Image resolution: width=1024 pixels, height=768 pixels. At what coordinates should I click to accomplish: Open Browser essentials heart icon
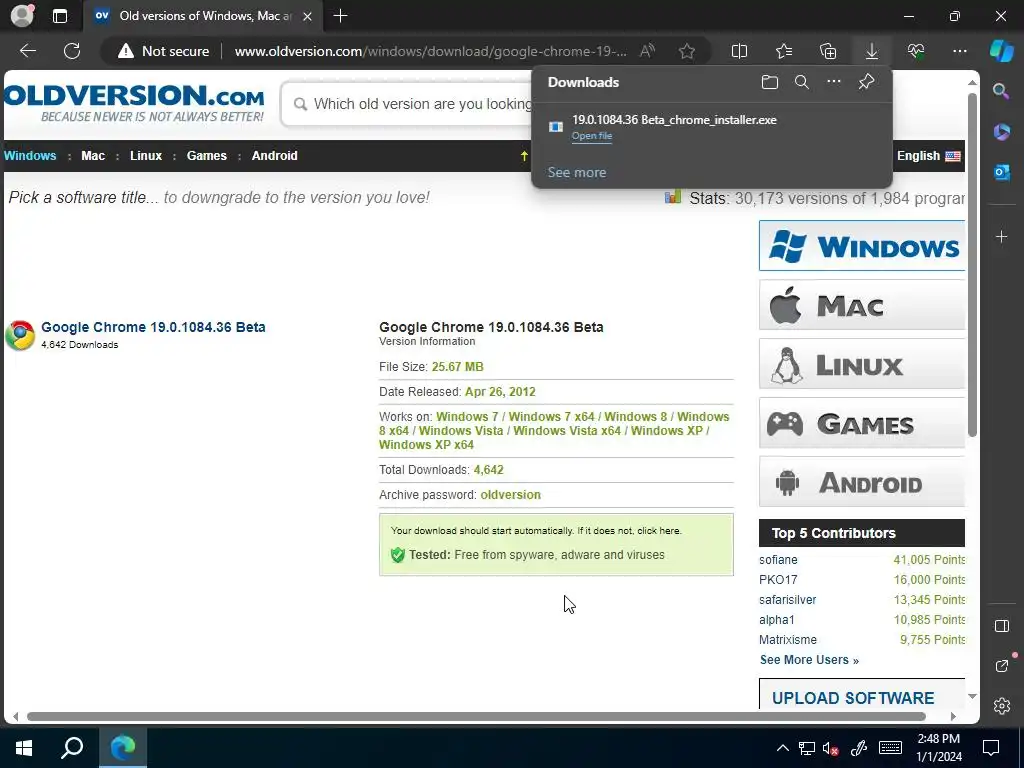(x=916, y=51)
